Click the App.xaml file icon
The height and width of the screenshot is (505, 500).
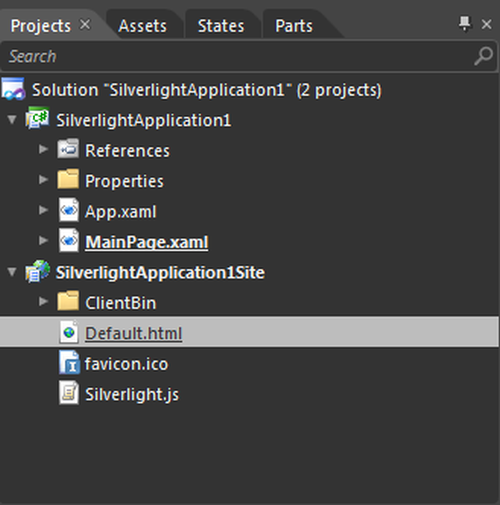pos(69,210)
